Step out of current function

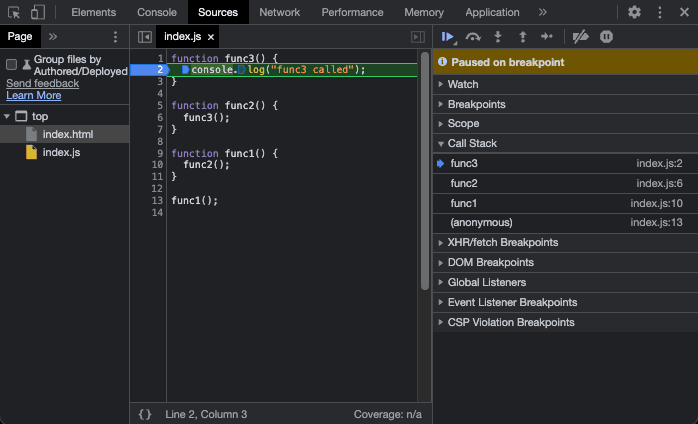coord(523,37)
